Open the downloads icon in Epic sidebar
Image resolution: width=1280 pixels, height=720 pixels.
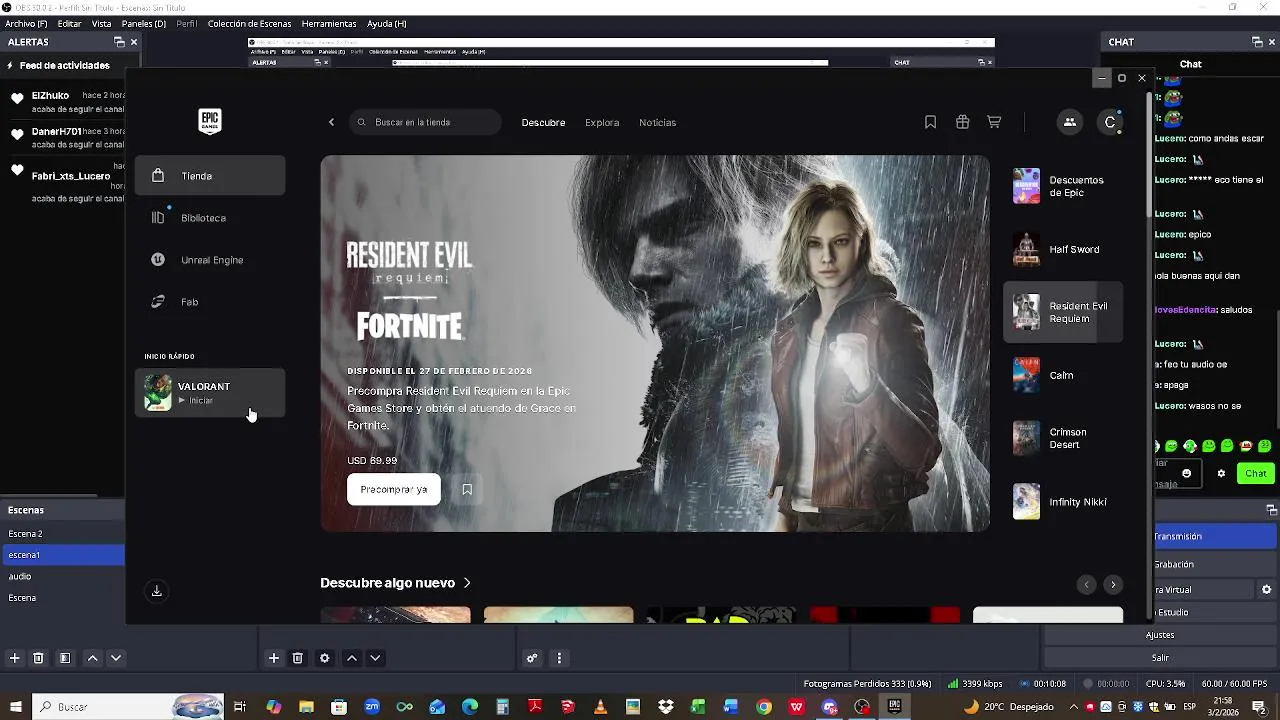157,591
